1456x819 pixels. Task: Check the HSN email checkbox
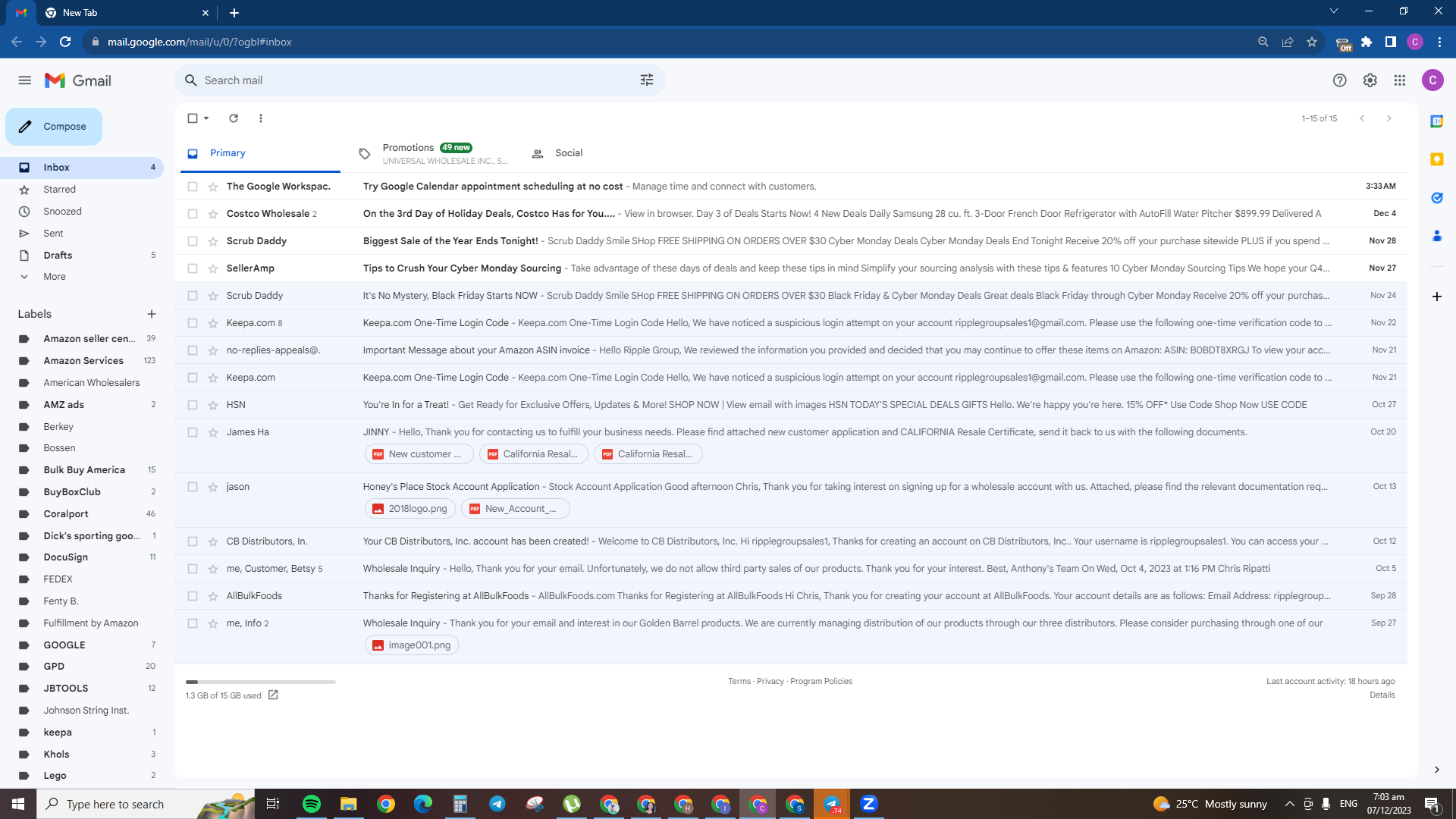pyautogui.click(x=193, y=405)
